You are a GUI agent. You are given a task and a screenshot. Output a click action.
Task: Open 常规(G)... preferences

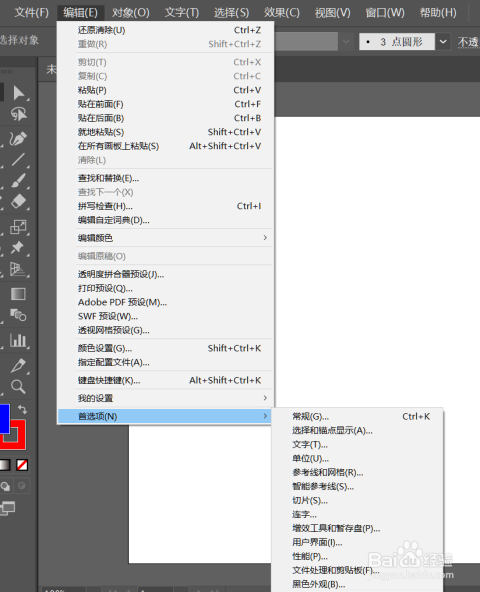click(x=357, y=416)
